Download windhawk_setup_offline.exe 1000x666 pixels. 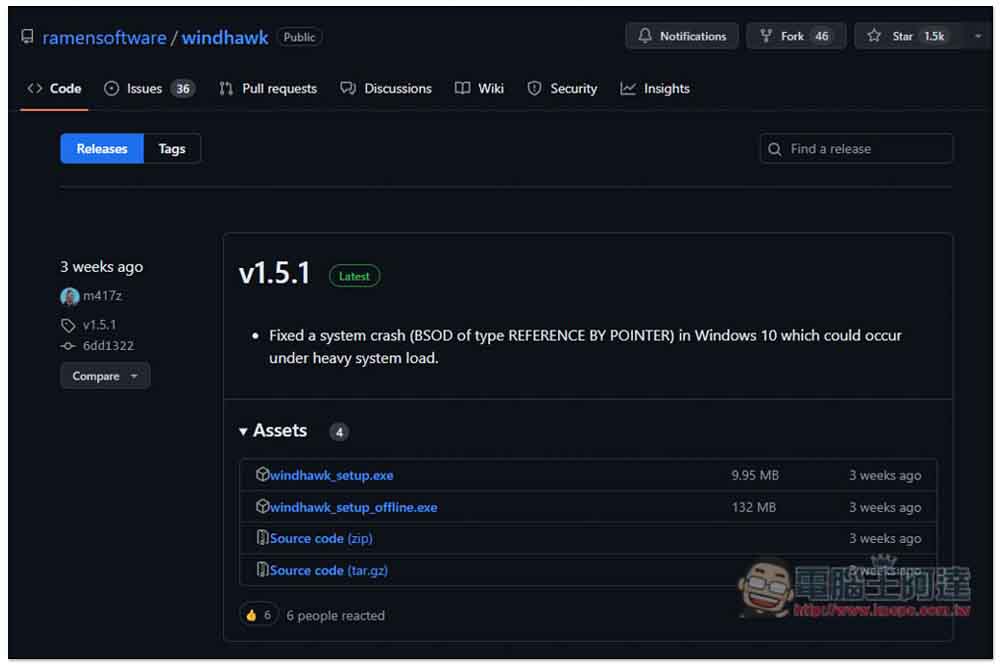(x=353, y=507)
